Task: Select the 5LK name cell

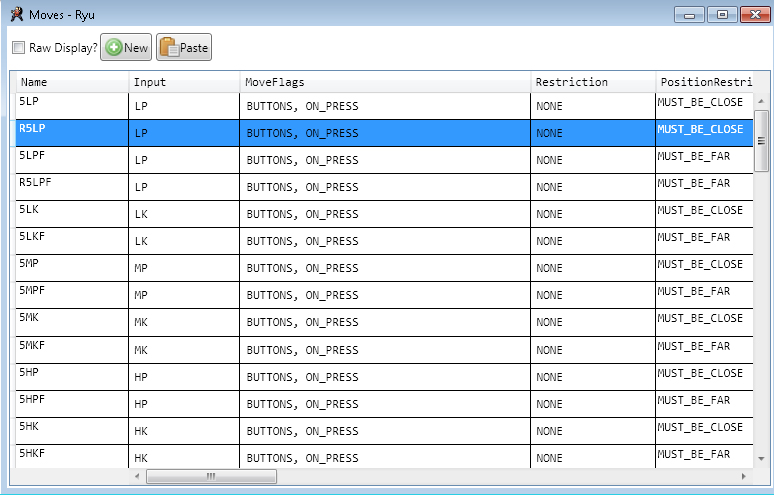Action: point(72,214)
